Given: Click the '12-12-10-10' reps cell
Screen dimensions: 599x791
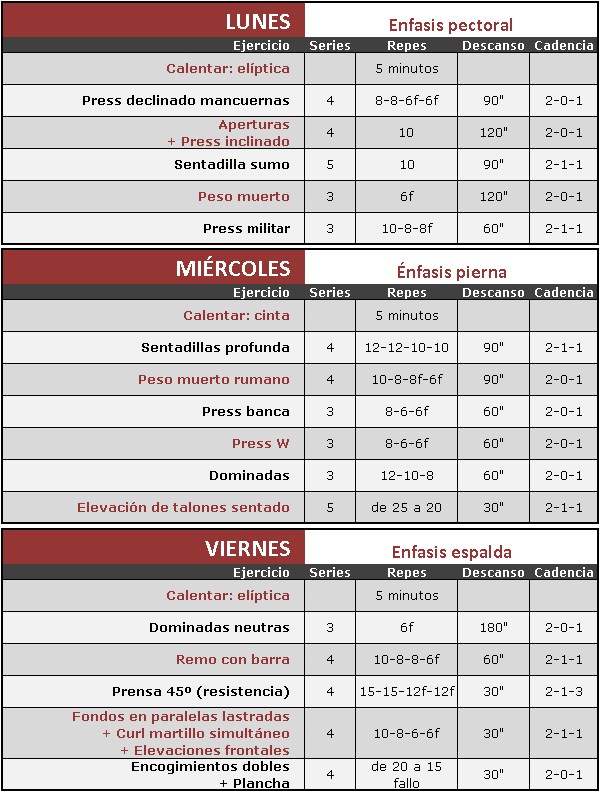Looking at the screenshot, I should pos(407,348).
